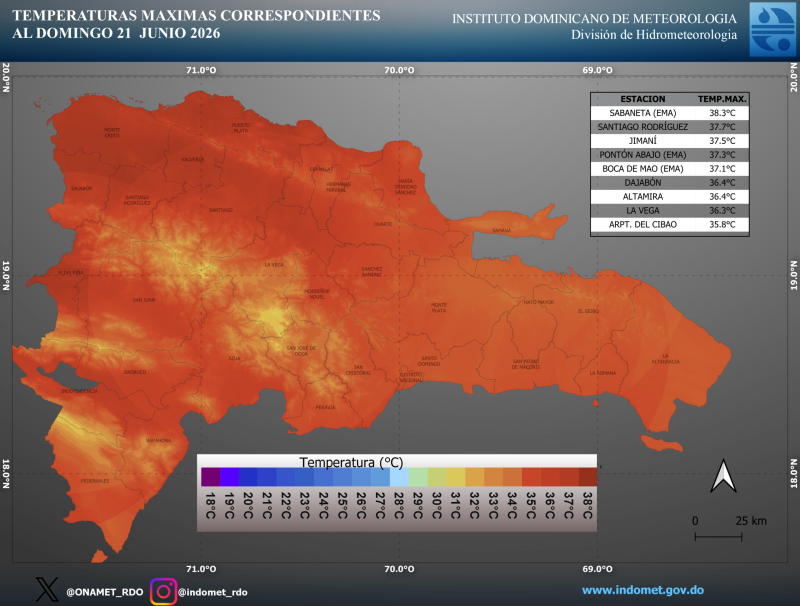
Task: Select the 28°C light blue legend swatch
Action: [x=399, y=477]
